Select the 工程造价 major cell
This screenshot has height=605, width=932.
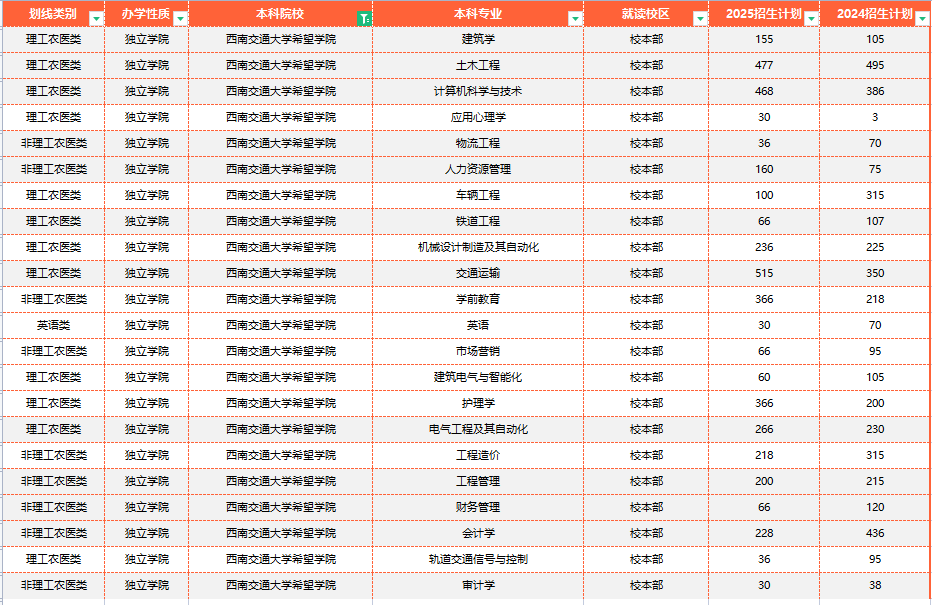click(478, 455)
